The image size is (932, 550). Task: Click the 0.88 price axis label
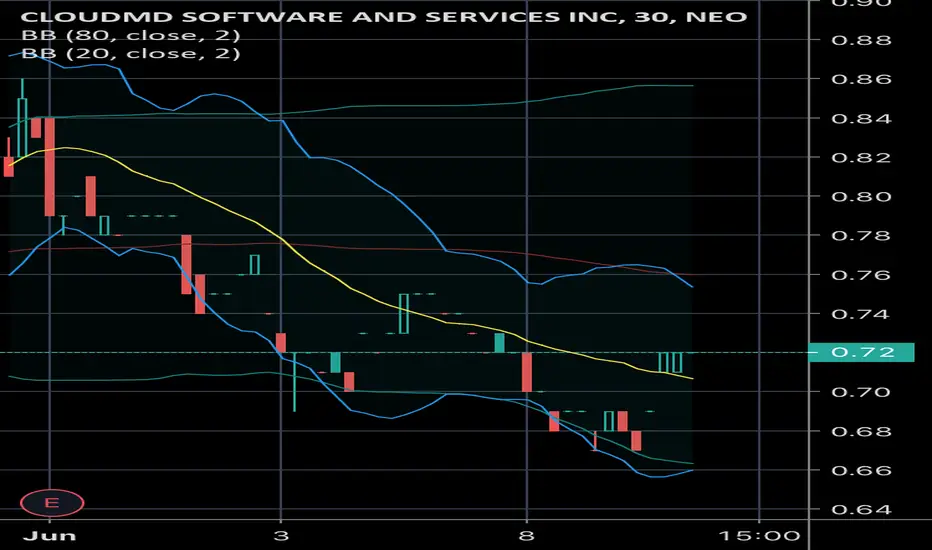click(x=861, y=40)
